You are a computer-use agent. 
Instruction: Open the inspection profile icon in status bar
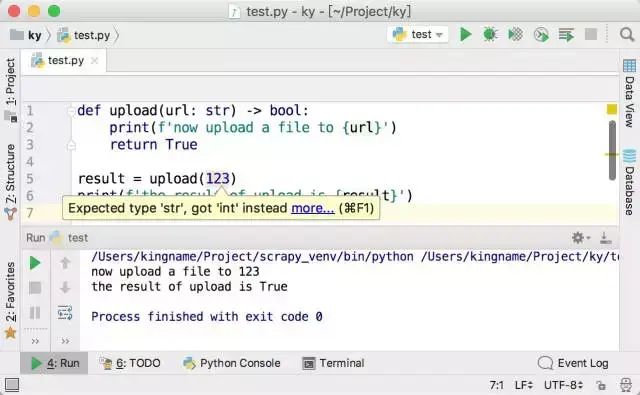pyautogui.click(x=625, y=385)
